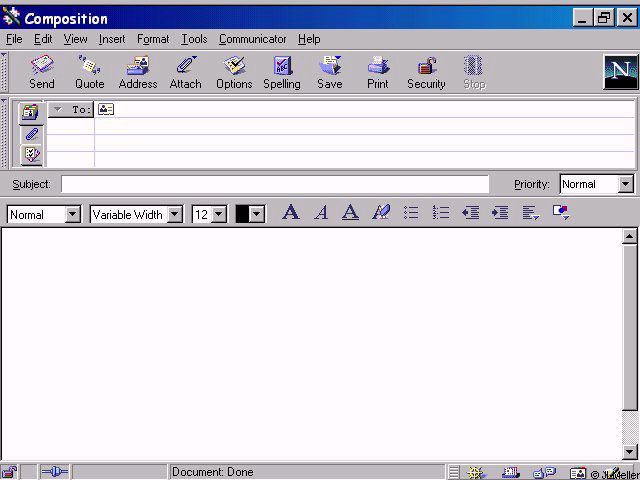640x480 pixels.
Task: Insert a bulleted list
Action: pos(411,213)
